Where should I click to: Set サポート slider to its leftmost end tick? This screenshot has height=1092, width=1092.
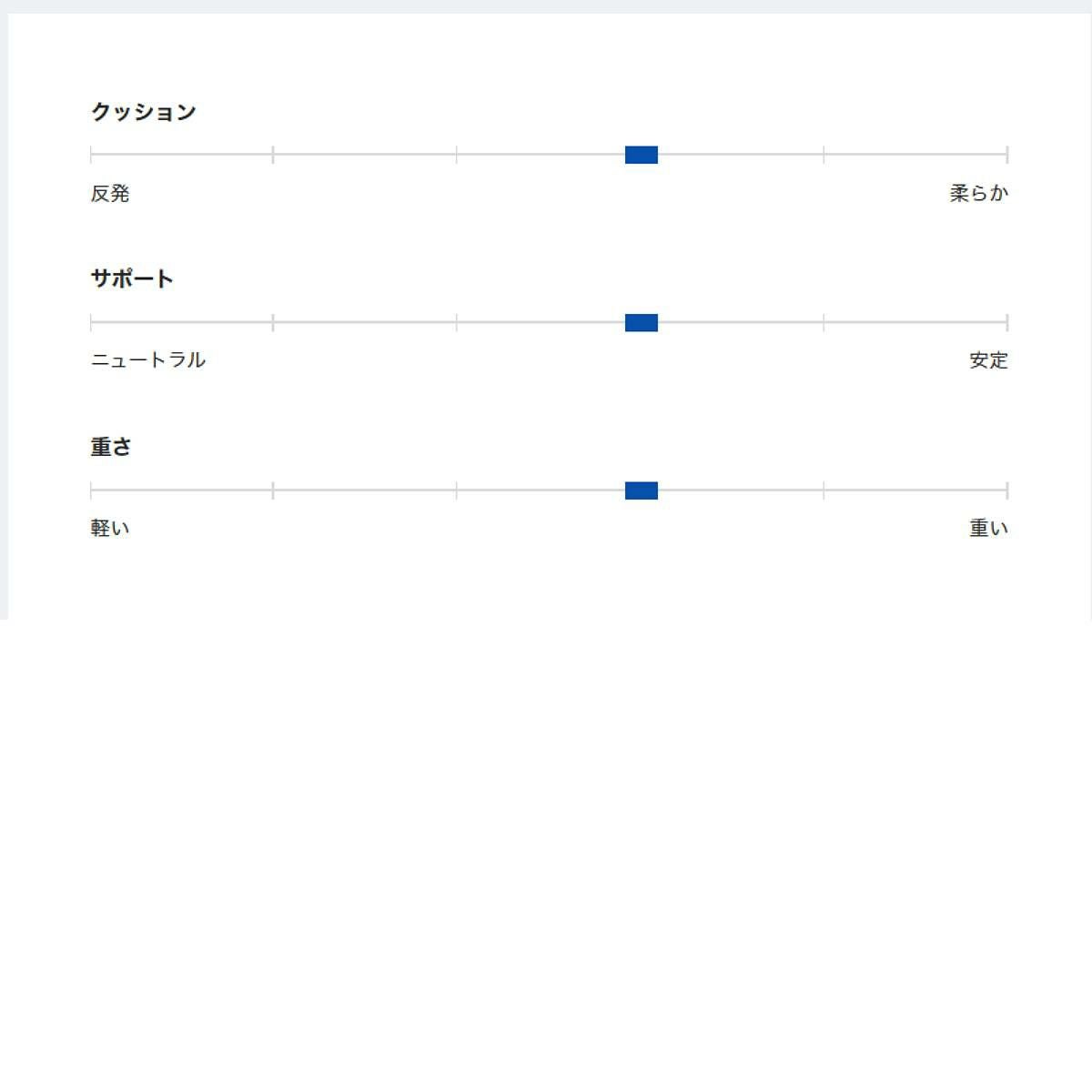(91, 323)
